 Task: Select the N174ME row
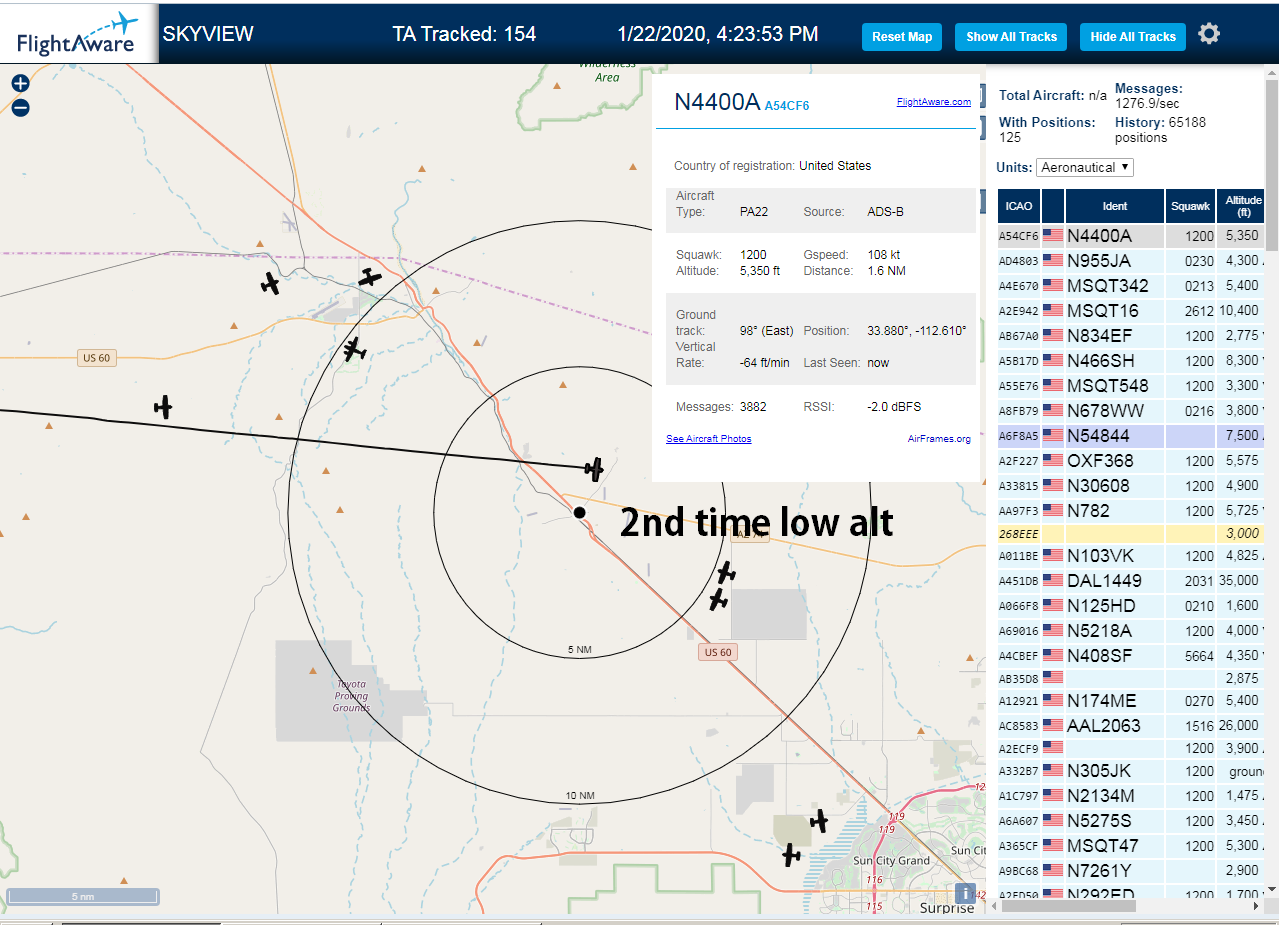click(x=1132, y=701)
